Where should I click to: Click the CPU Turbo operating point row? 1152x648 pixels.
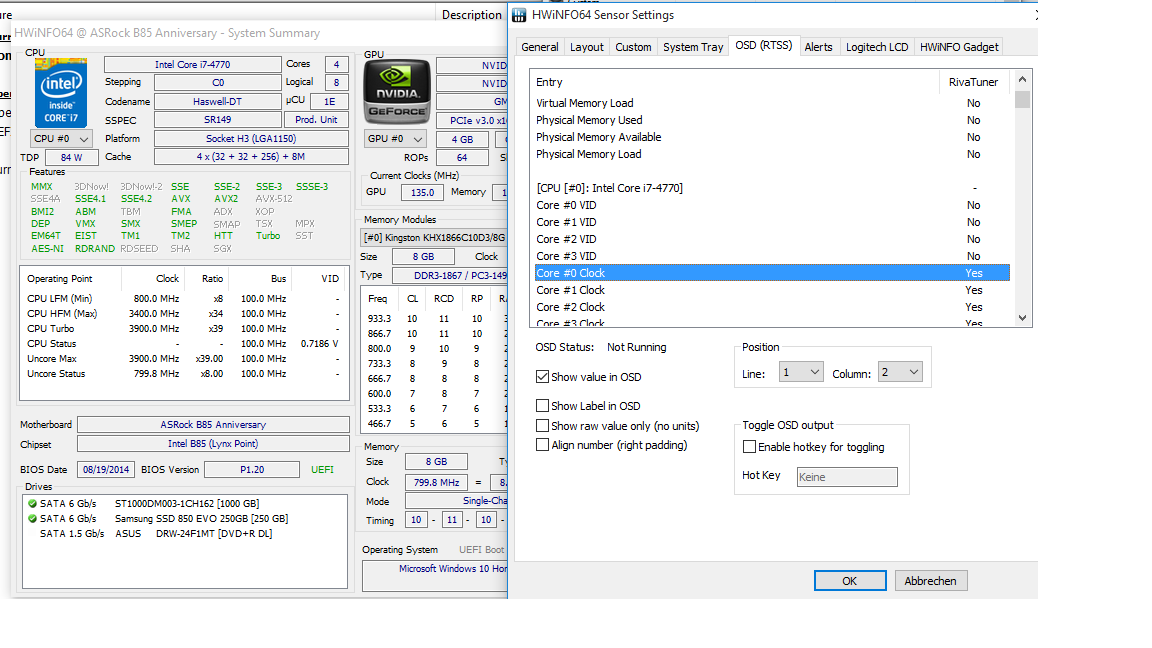pos(184,328)
